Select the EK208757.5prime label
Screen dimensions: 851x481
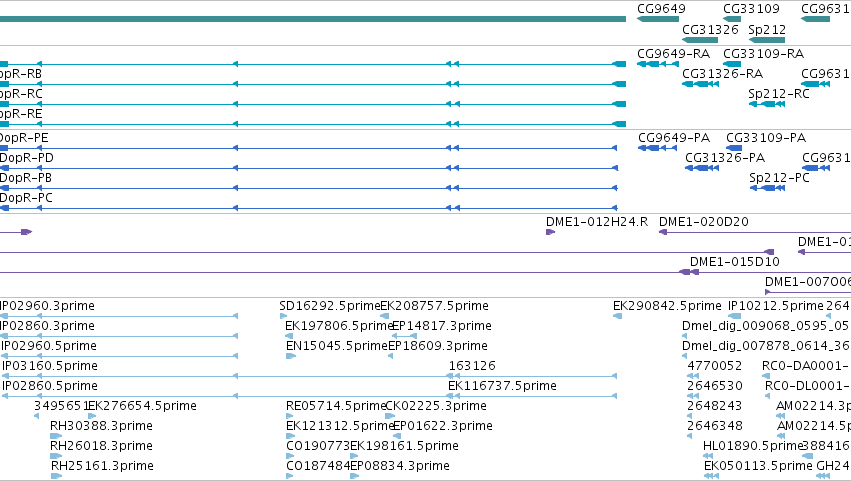[434, 306]
